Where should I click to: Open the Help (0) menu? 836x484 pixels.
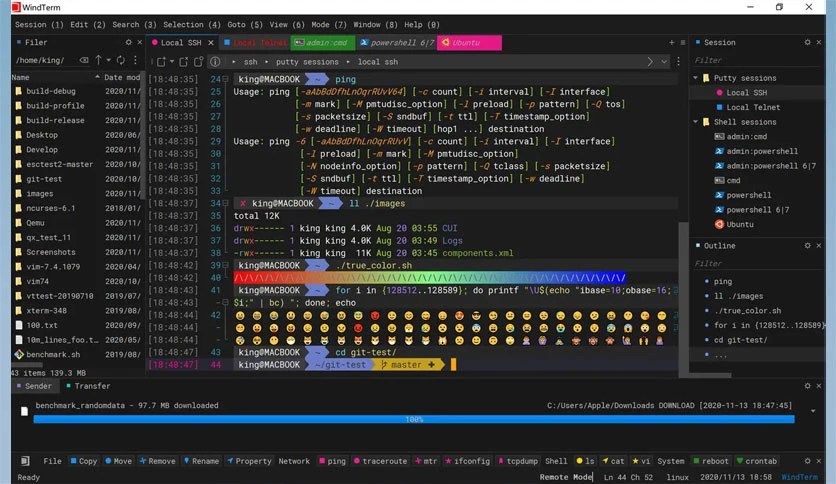tap(422, 25)
